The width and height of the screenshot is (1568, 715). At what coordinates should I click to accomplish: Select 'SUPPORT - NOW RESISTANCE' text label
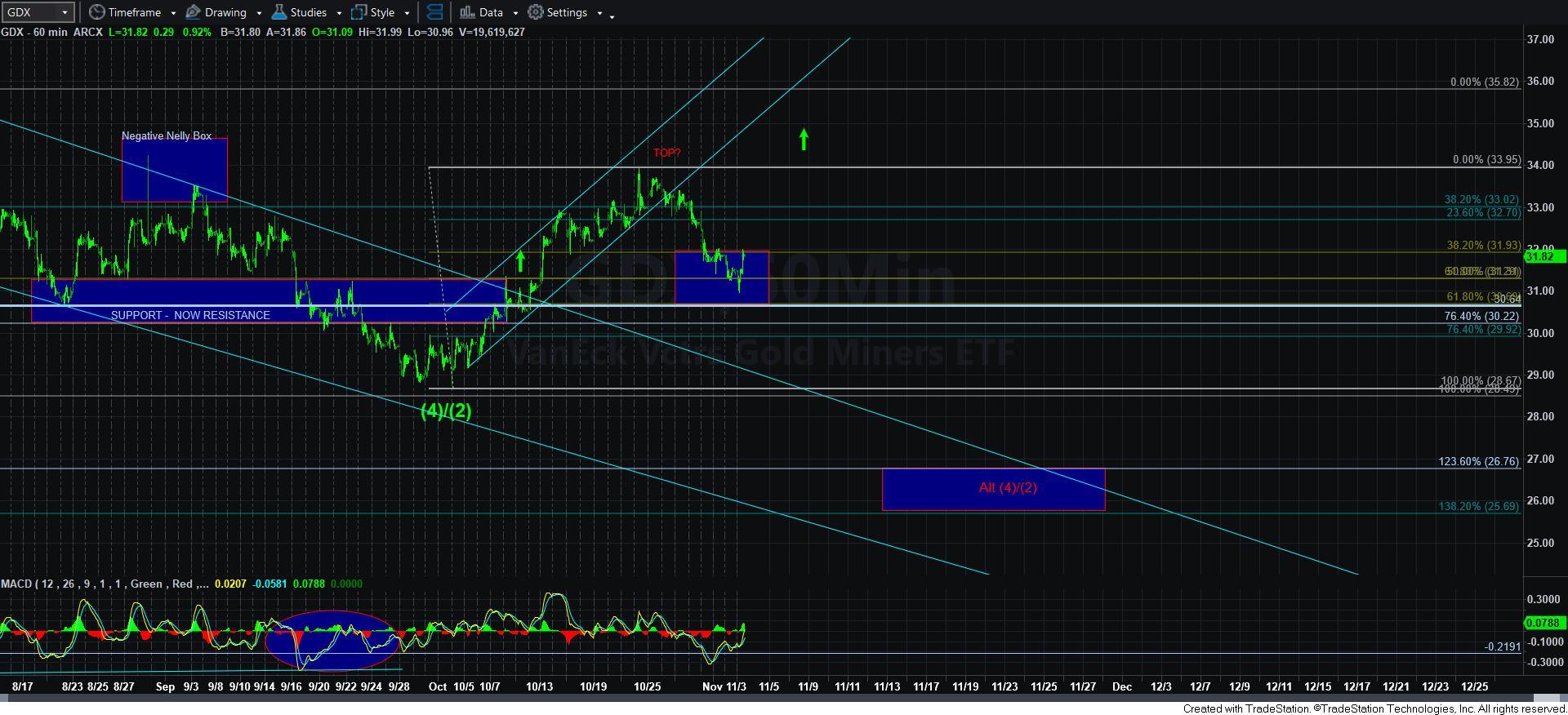click(190, 315)
